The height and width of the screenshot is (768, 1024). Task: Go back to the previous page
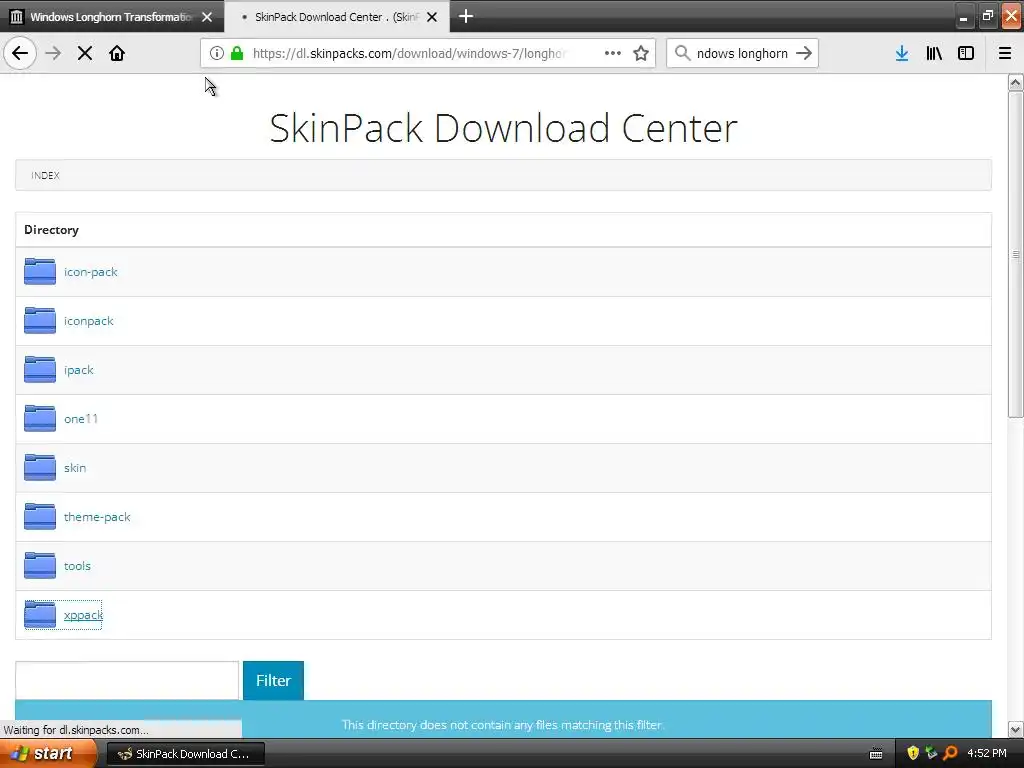(20, 54)
